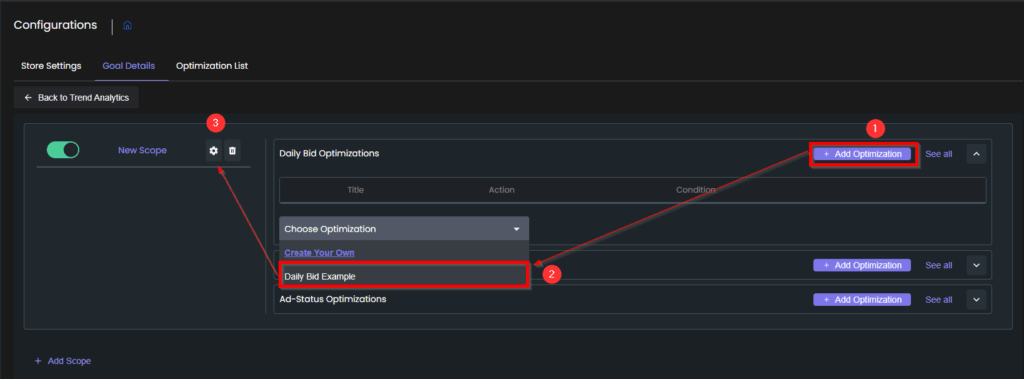
Task: Switch to Store Settings tab
Action: 51,66
